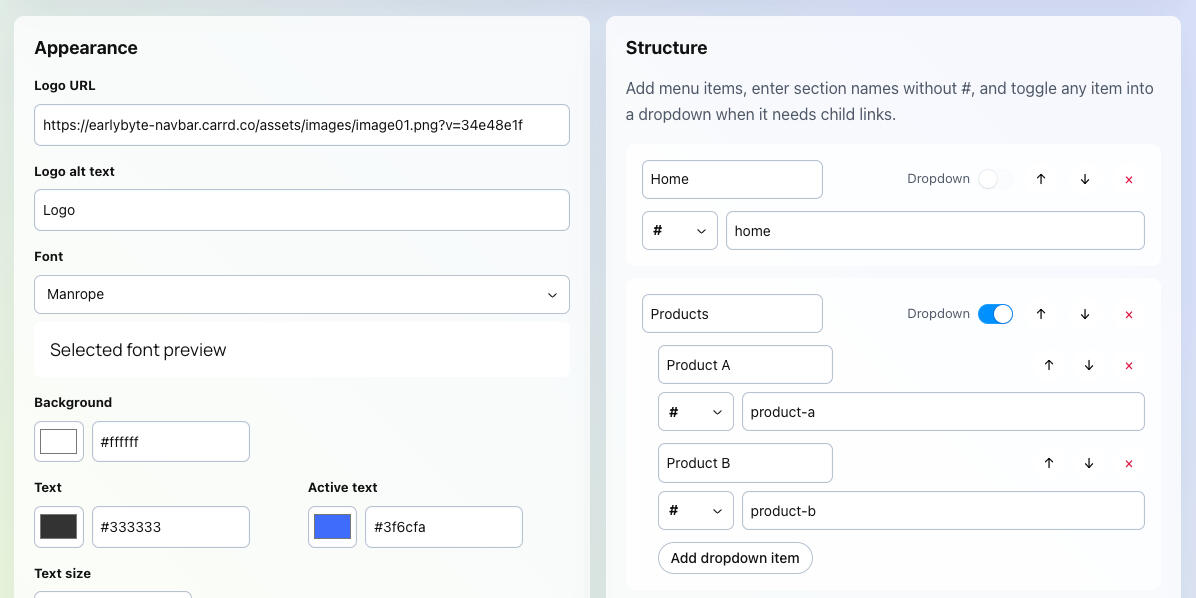Remove the Products menu item
Image resolution: width=1196 pixels, height=598 pixels.
(1129, 314)
